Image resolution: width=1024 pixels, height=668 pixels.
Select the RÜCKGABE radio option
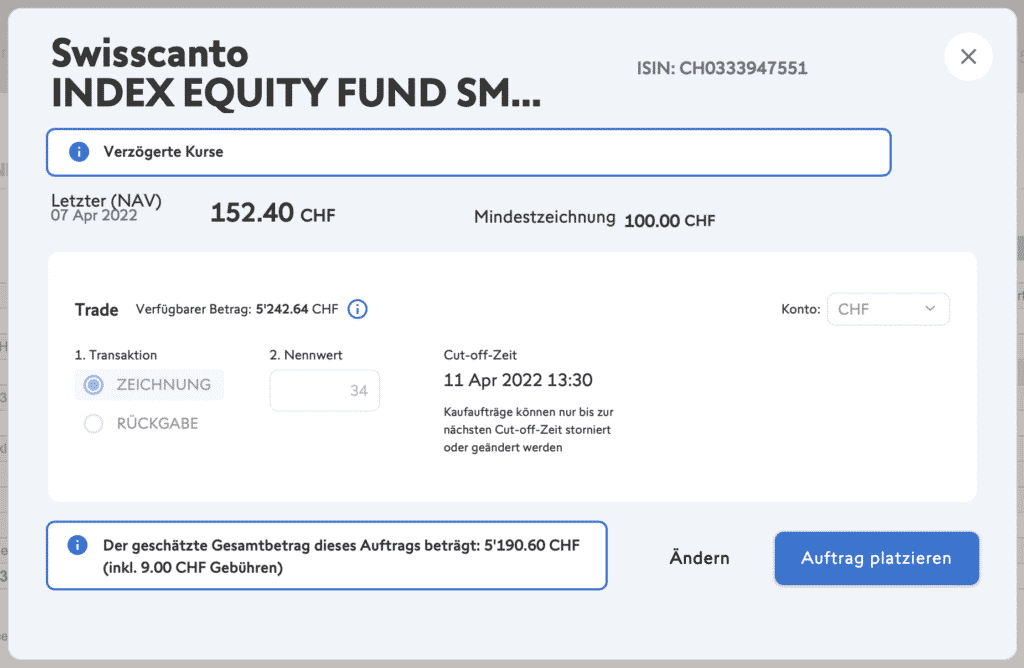(x=94, y=424)
